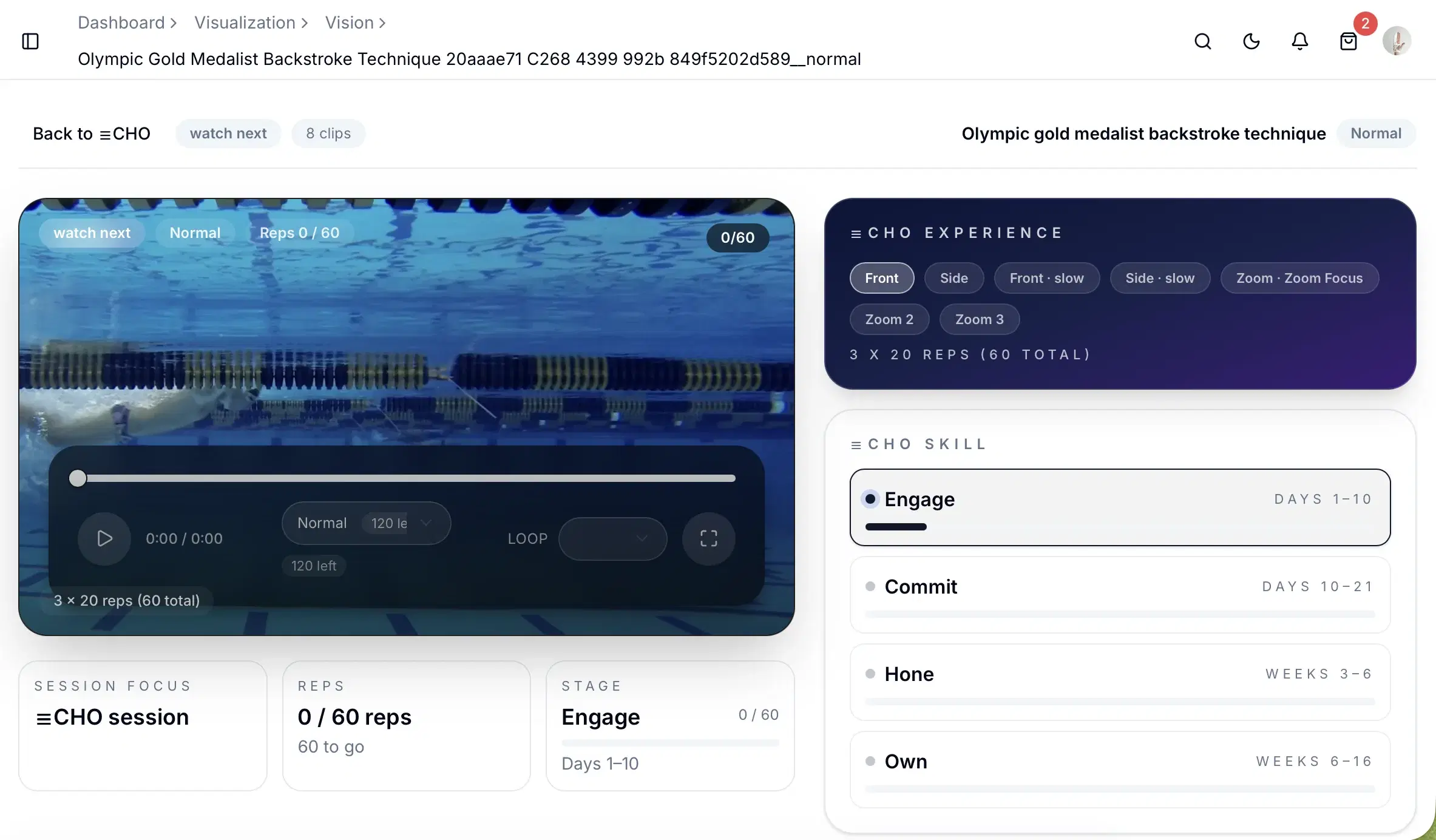The width and height of the screenshot is (1436, 840).
Task: Go to Dashboard breadcrumb
Action: point(121,23)
